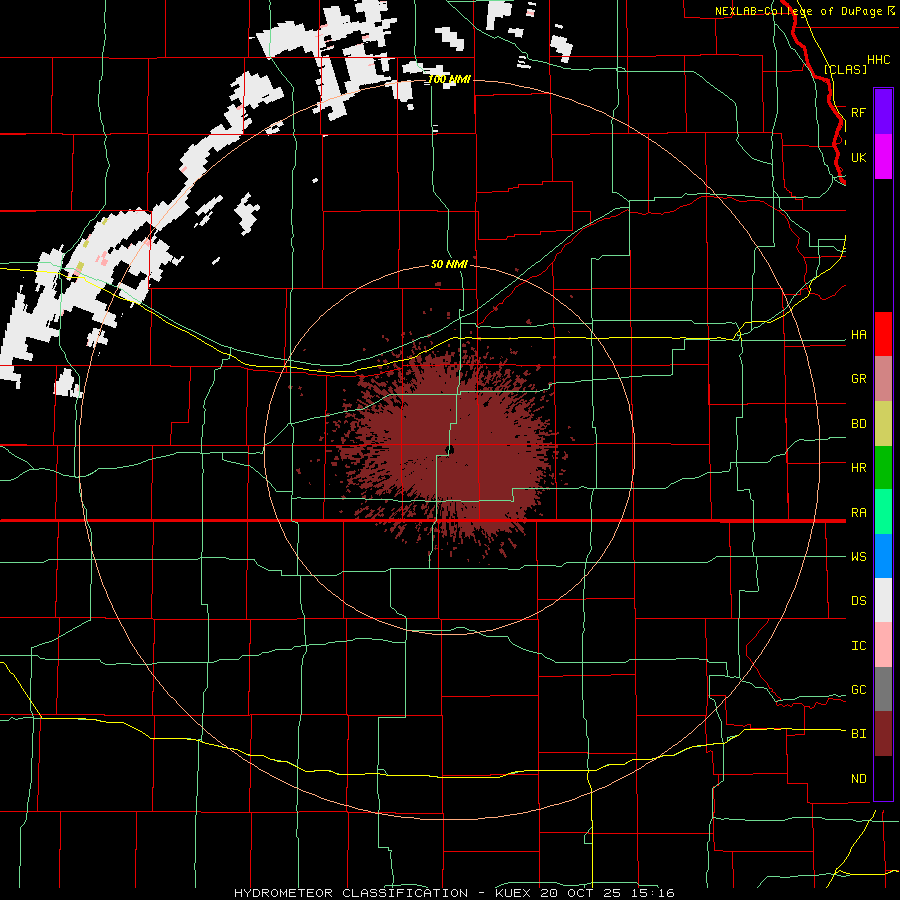This screenshot has height=900, width=900.
Task: Click the RF purple legend swatch
Action: [883, 112]
